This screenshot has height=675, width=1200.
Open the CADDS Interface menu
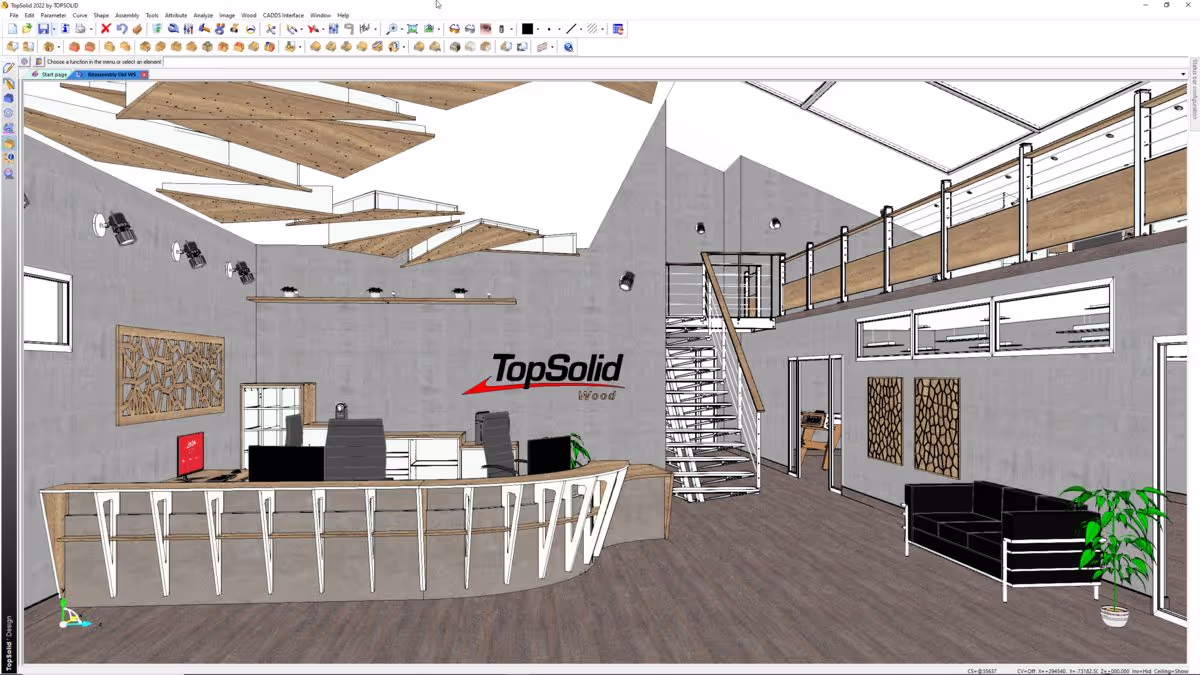point(283,15)
